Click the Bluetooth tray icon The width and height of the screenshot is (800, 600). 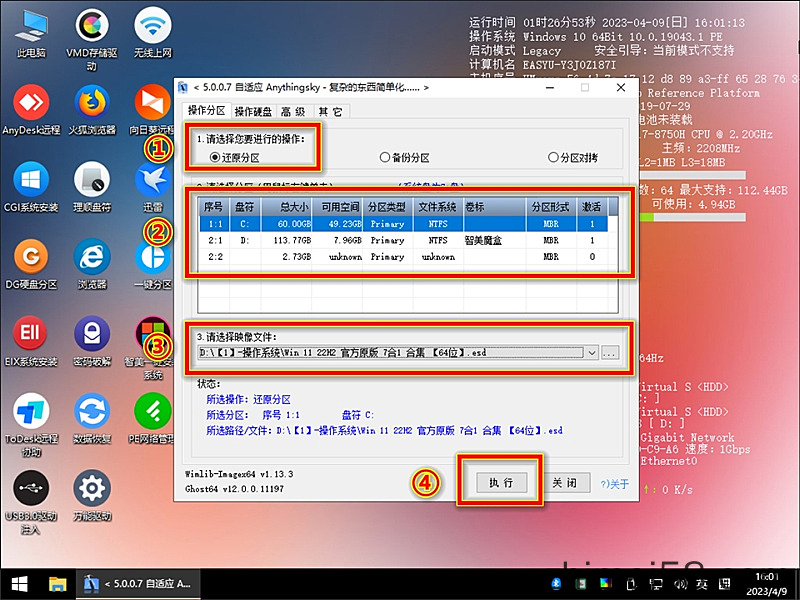pos(556,584)
